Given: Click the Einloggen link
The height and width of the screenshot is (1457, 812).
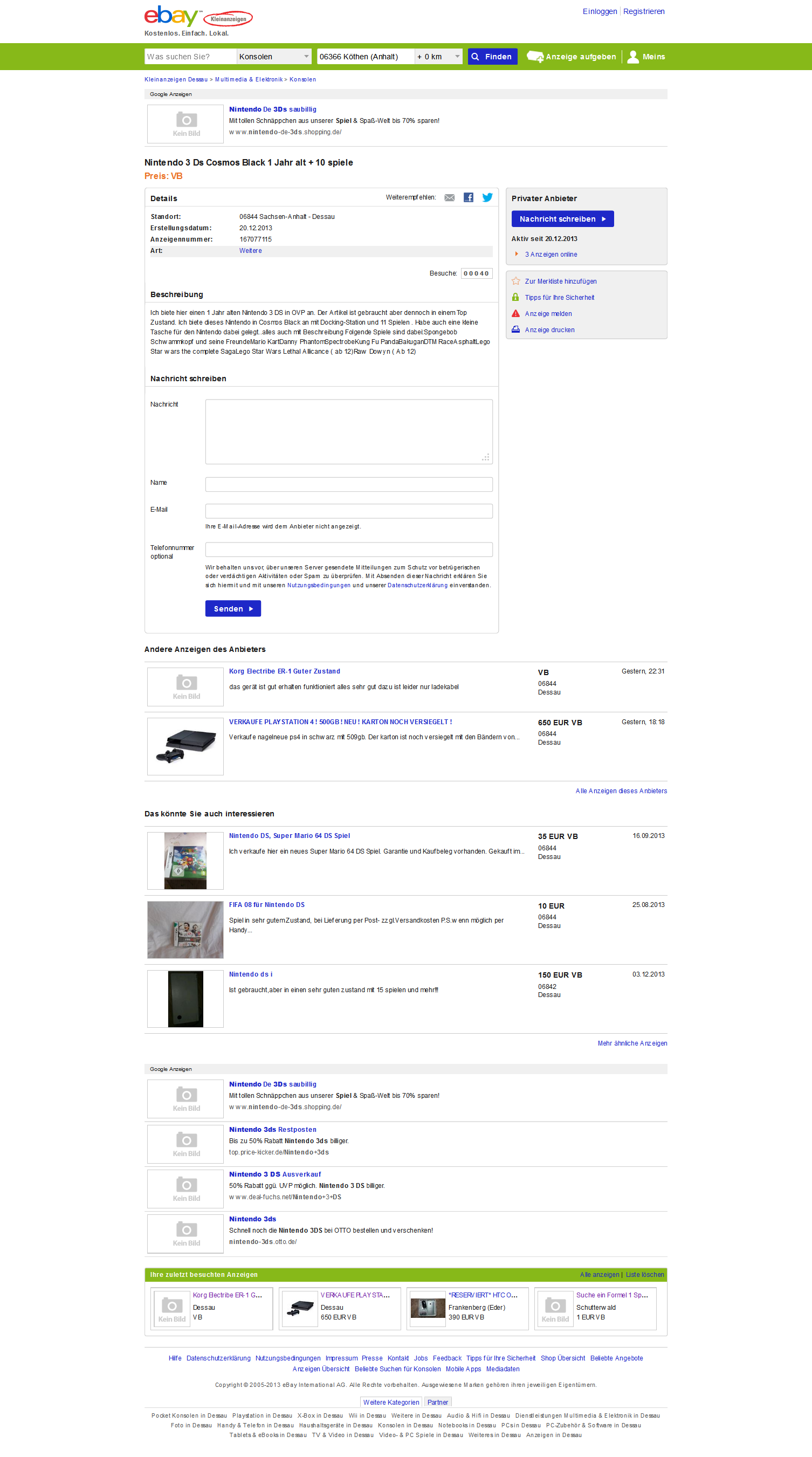Looking at the screenshot, I should (600, 11).
